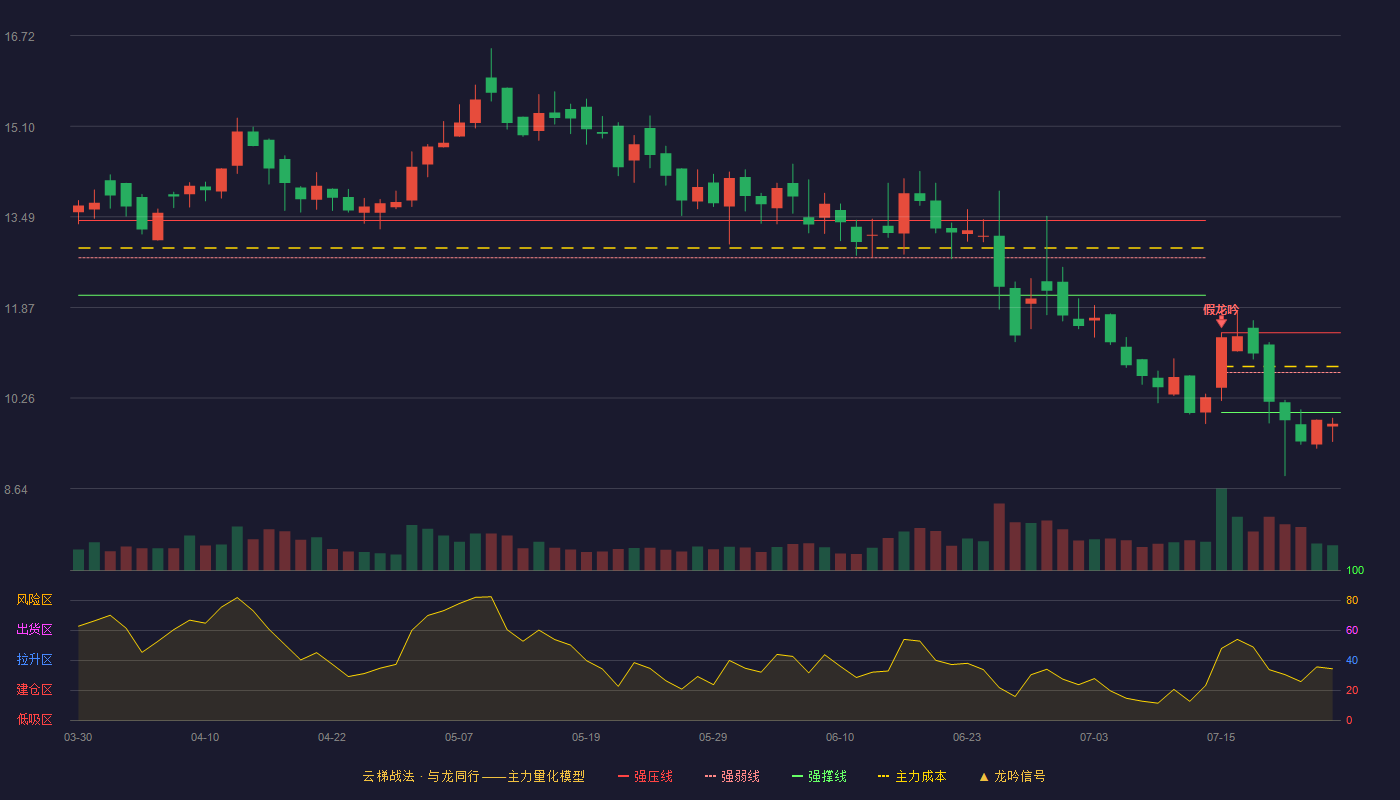This screenshot has height=800, width=1400.
Task: Click the 05-19 date label
Action: click(586, 737)
